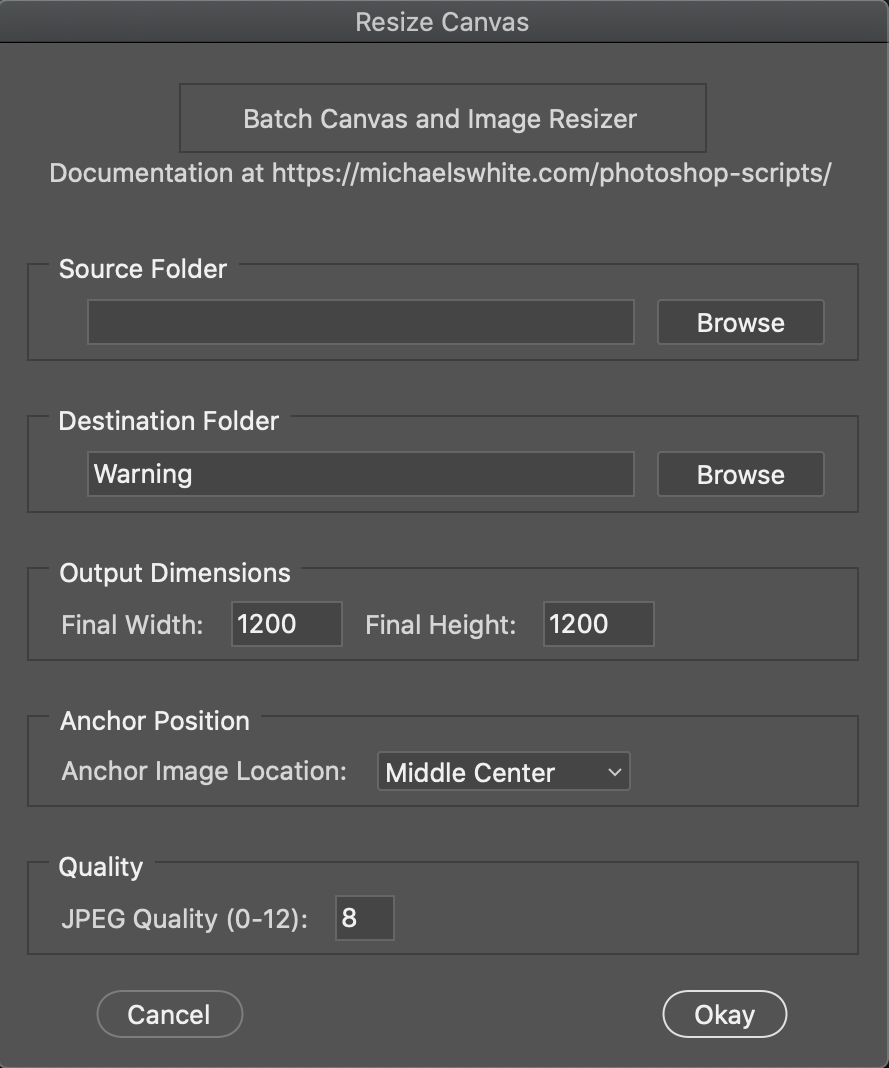Screen dimensions: 889x1068
Task: Click the Final Width label
Action: [132, 625]
